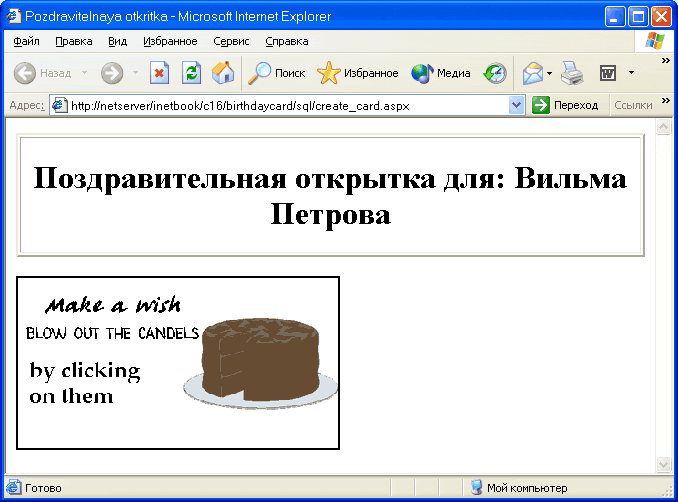The height and width of the screenshot is (502, 678).
Task: Print the page with printer icon
Action: click(x=572, y=73)
